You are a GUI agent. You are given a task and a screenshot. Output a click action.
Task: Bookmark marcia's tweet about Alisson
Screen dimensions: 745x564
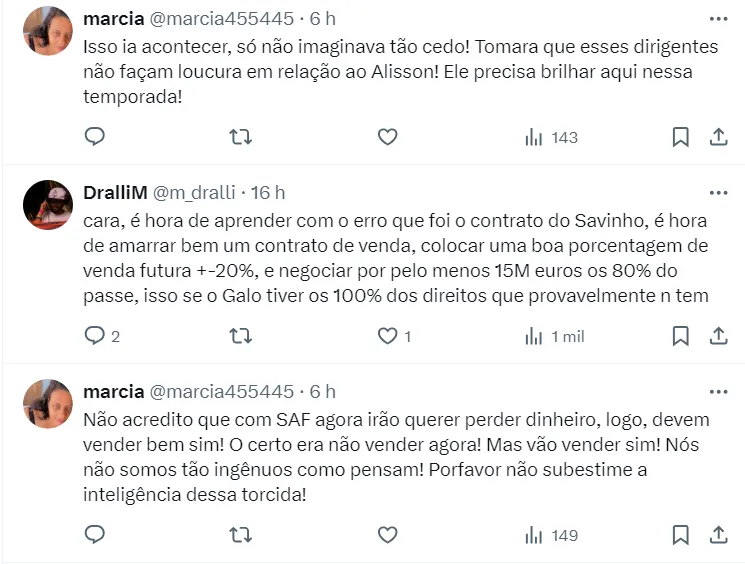click(x=680, y=137)
